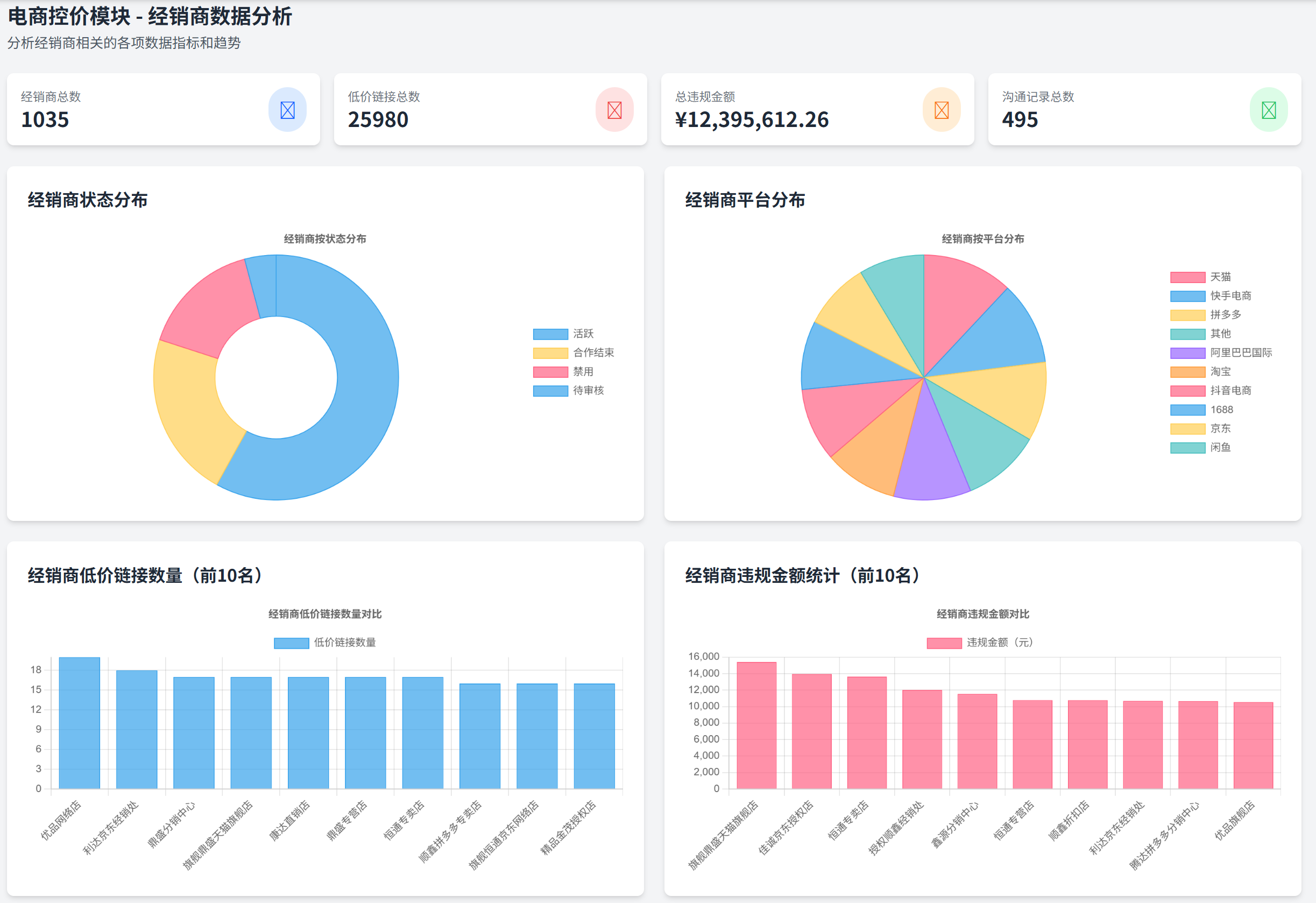Viewport: 1316px width, 903px height.
Task: Toggle the 违规金额（元）legend item
Action: 991,643
